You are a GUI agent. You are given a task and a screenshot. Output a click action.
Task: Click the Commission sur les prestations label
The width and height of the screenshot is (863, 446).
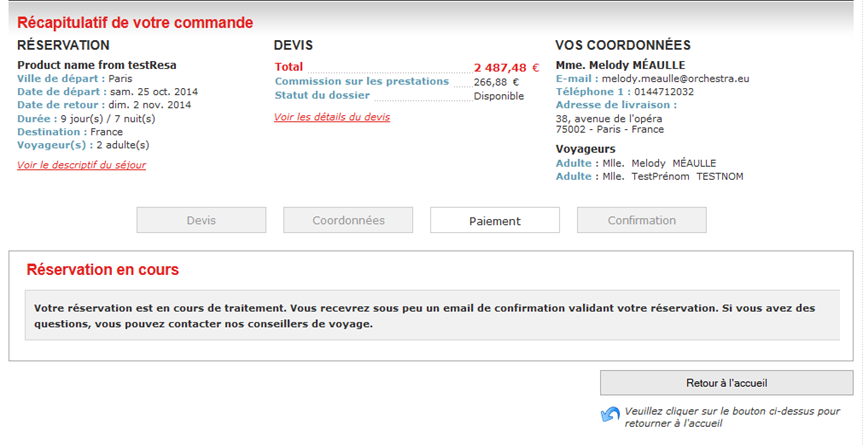[x=361, y=81]
